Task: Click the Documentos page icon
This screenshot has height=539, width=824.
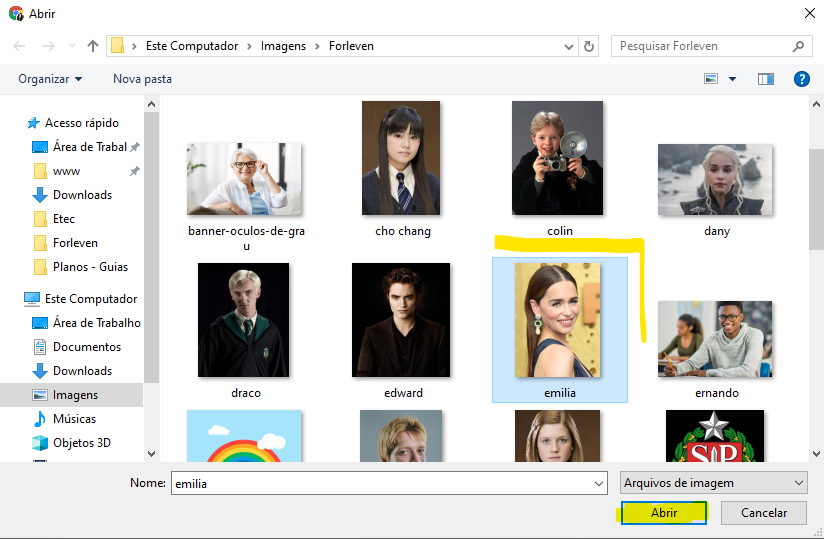Action: point(40,347)
